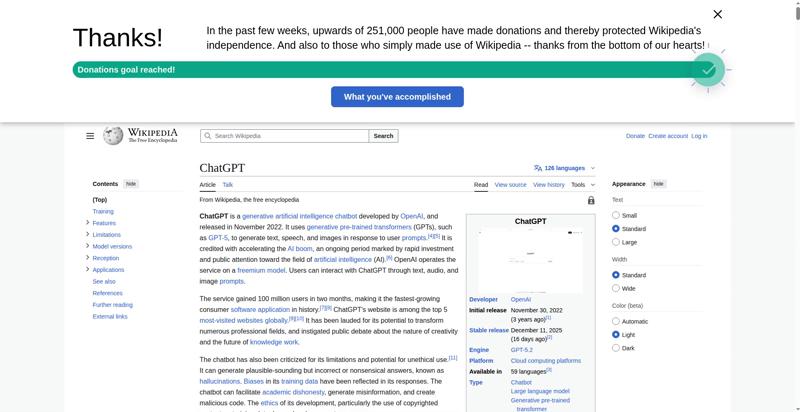Click the green checkmark goal icon

(x=707, y=70)
